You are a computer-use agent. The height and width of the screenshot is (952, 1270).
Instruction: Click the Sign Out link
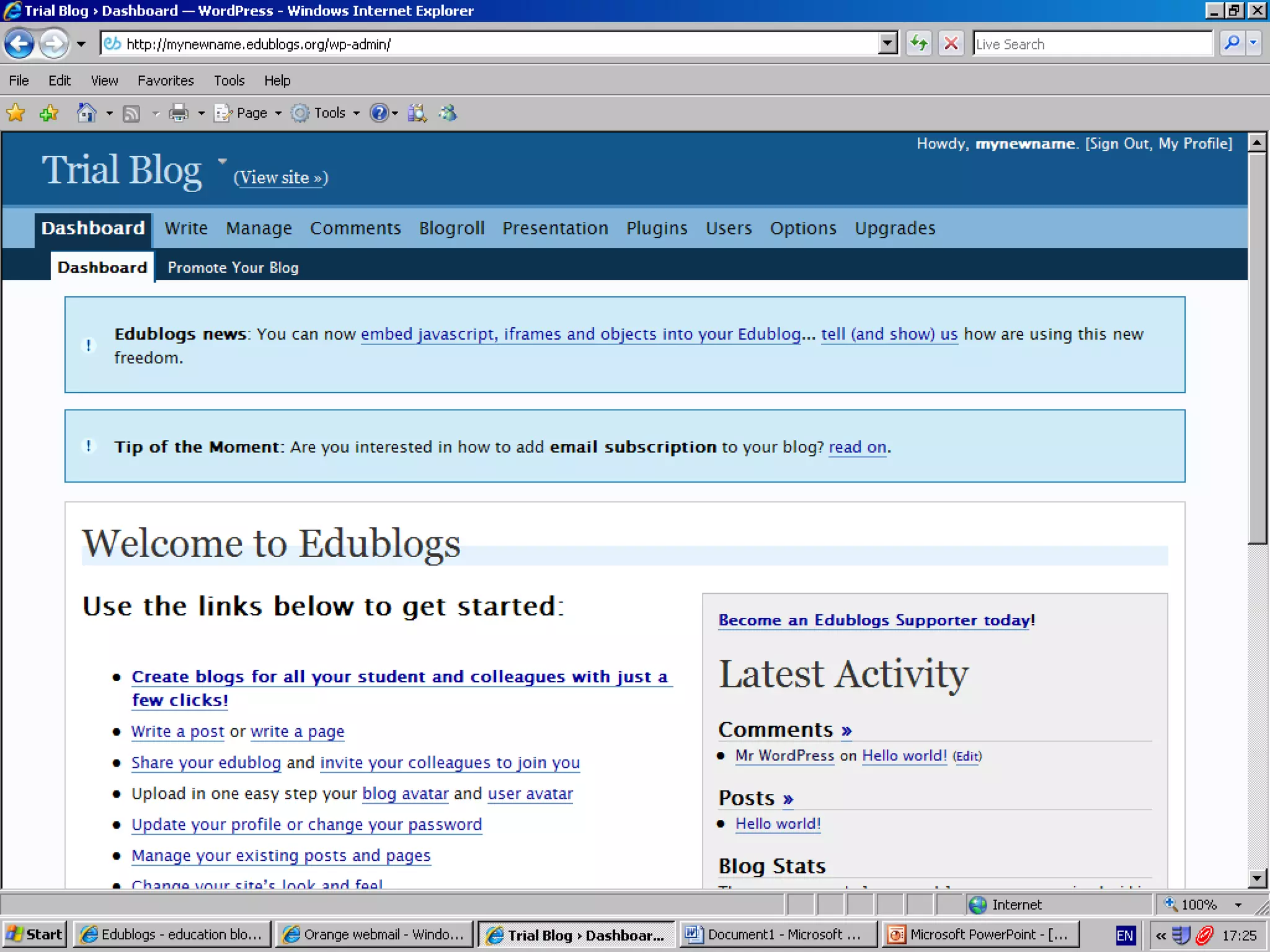tap(1119, 144)
